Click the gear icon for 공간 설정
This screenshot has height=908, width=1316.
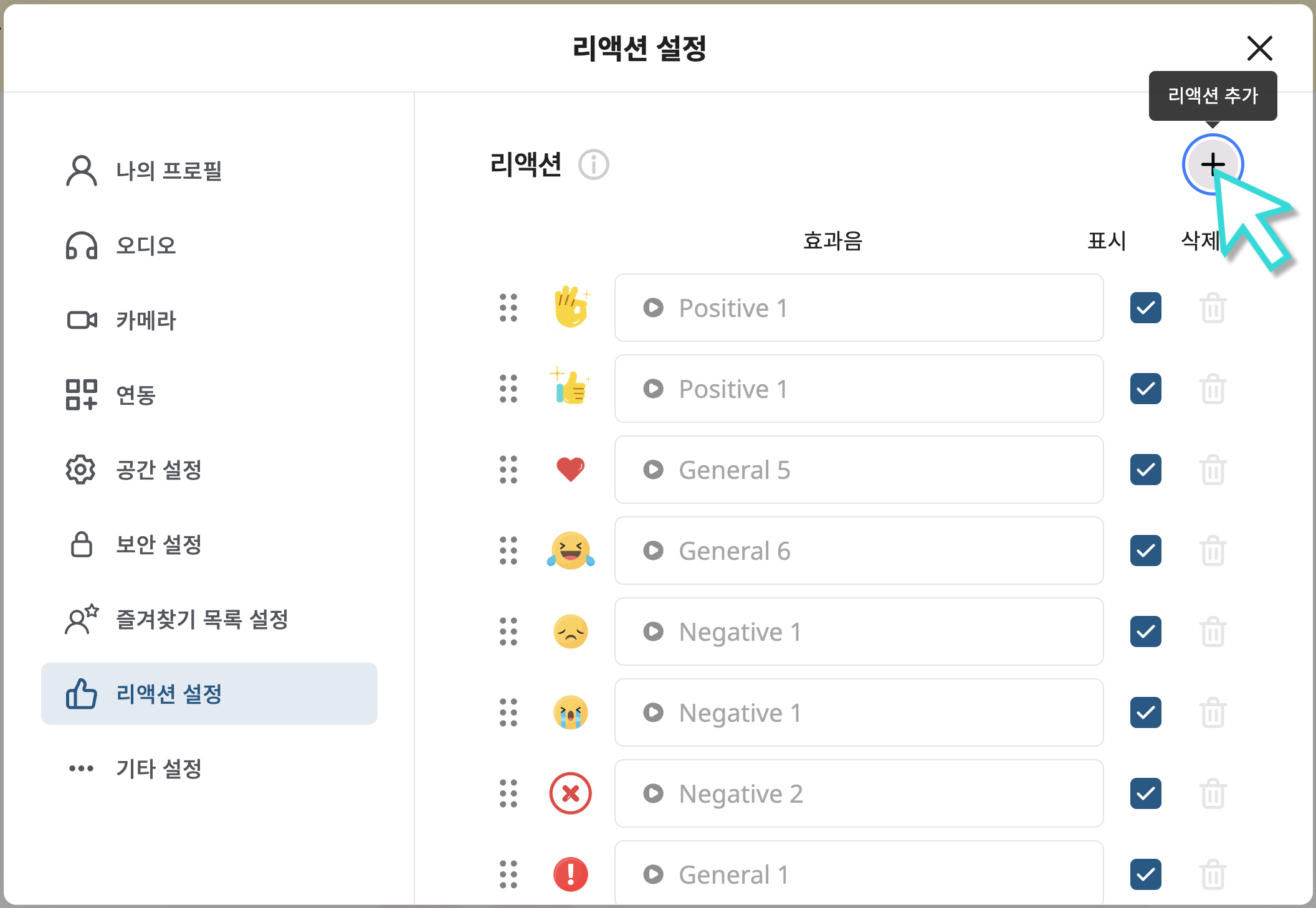pos(81,470)
